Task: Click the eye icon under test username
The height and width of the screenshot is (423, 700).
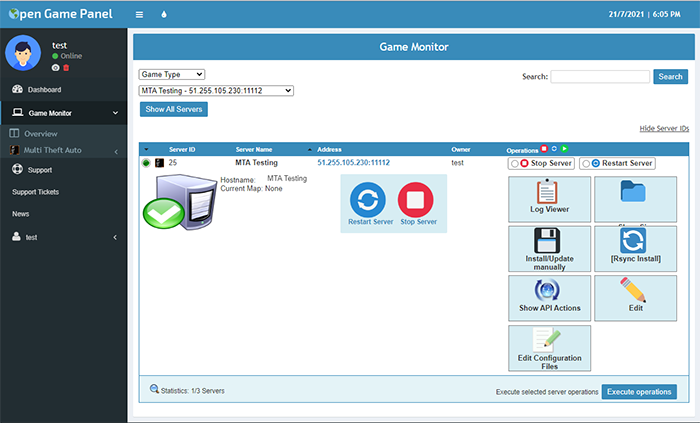Action: tap(55, 68)
